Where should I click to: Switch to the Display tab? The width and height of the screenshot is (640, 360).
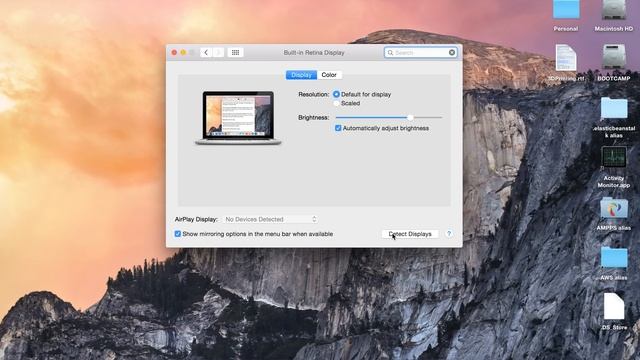[301, 75]
